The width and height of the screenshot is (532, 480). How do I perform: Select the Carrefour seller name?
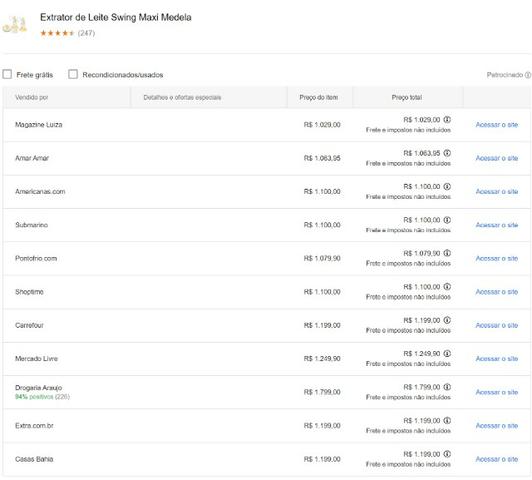(x=29, y=325)
